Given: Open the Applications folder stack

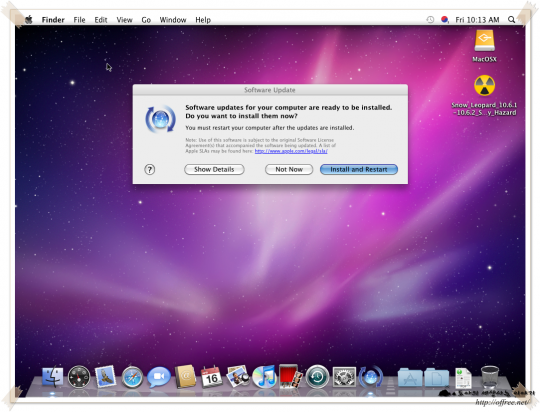Looking at the screenshot, I should coord(410,377).
